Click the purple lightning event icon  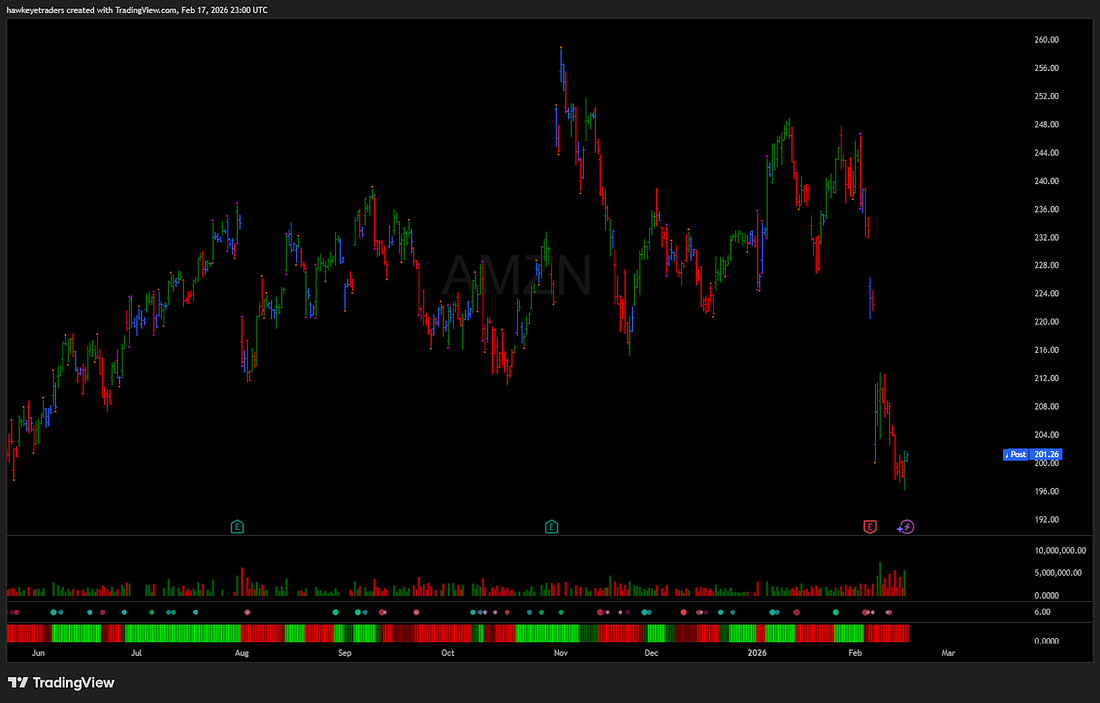pos(906,526)
